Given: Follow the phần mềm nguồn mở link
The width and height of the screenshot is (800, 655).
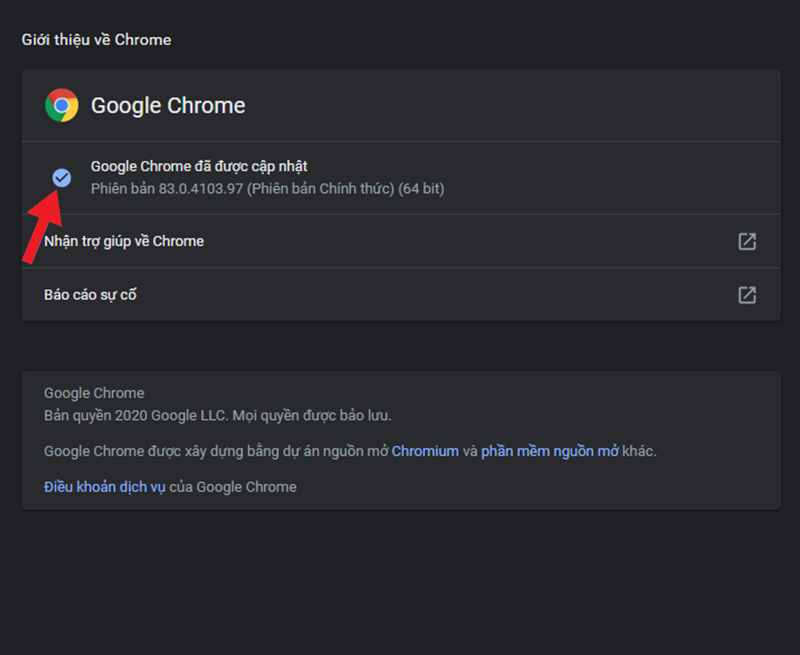Looking at the screenshot, I should tap(549, 451).
